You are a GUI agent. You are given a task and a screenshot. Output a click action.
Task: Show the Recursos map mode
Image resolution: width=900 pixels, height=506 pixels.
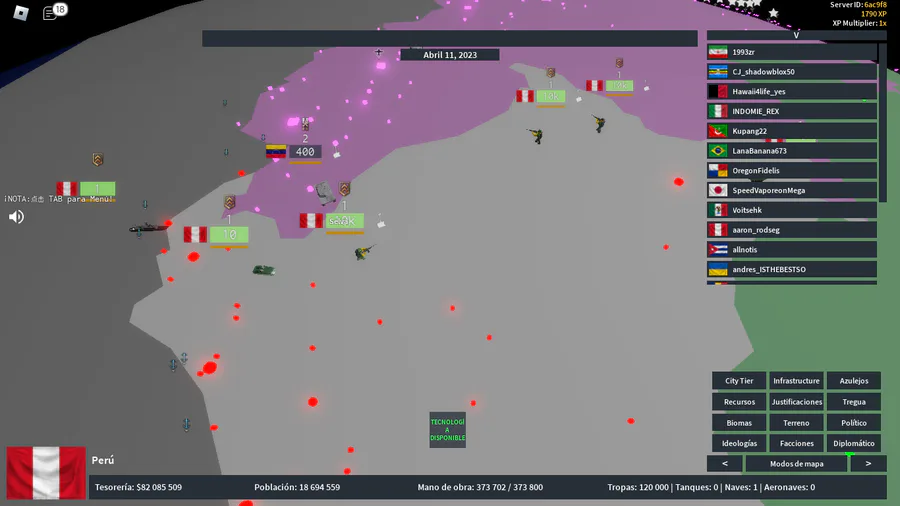click(x=739, y=402)
